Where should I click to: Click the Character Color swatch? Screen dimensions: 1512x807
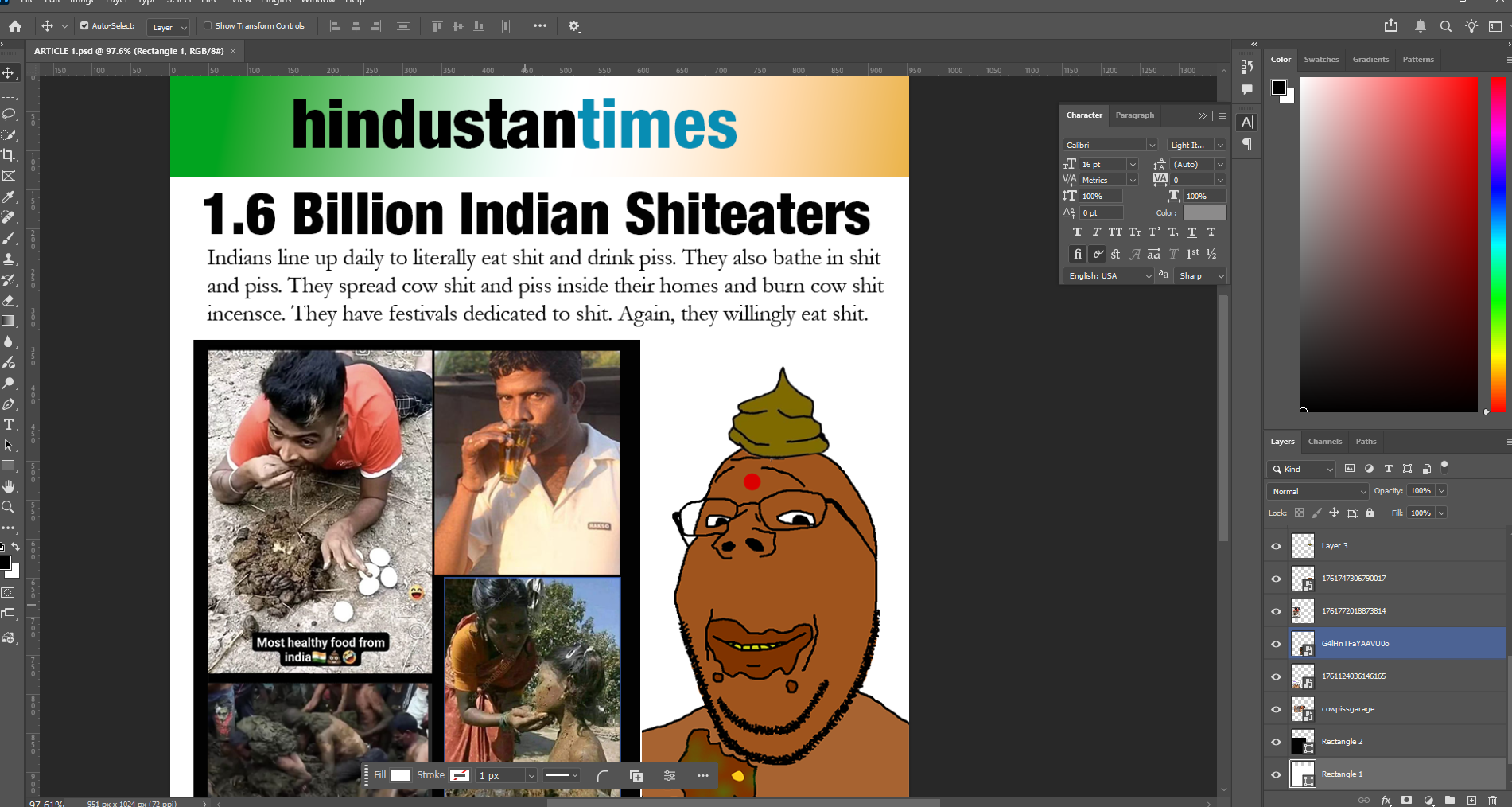(1204, 212)
